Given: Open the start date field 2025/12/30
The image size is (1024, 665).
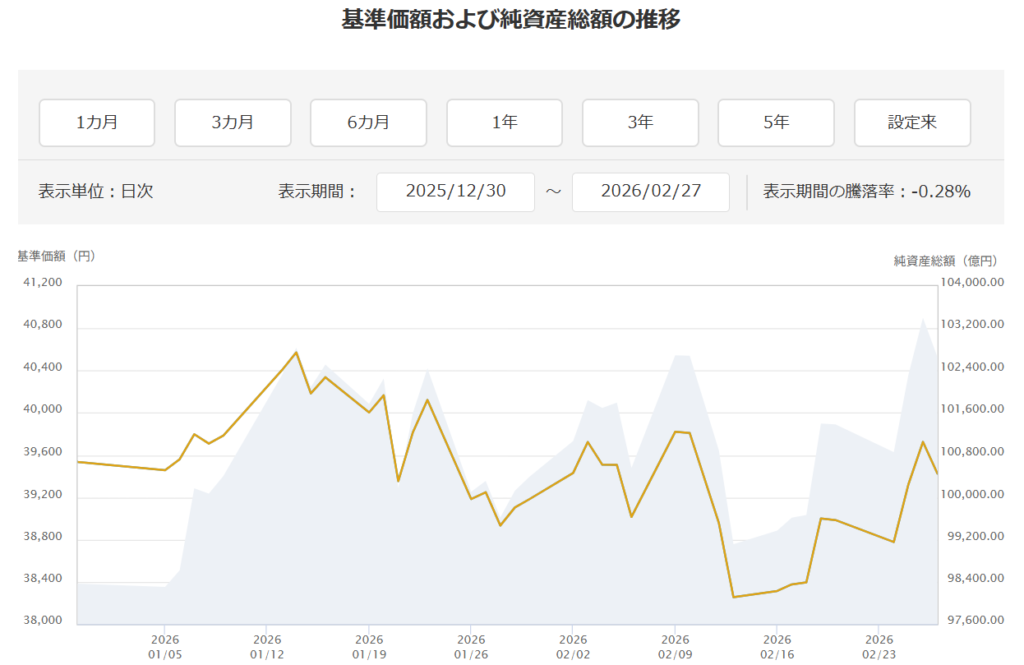Looking at the screenshot, I should (x=455, y=191).
